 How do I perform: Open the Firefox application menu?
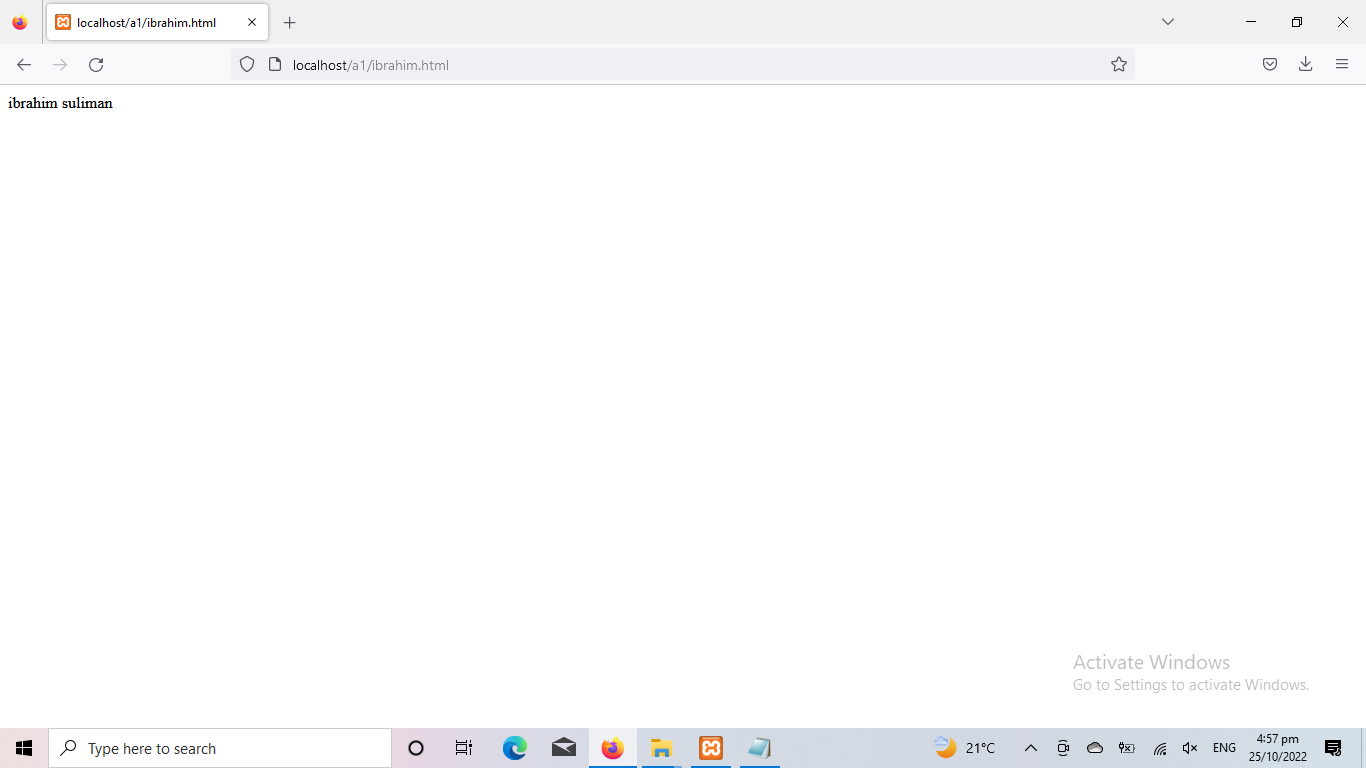[1342, 65]
